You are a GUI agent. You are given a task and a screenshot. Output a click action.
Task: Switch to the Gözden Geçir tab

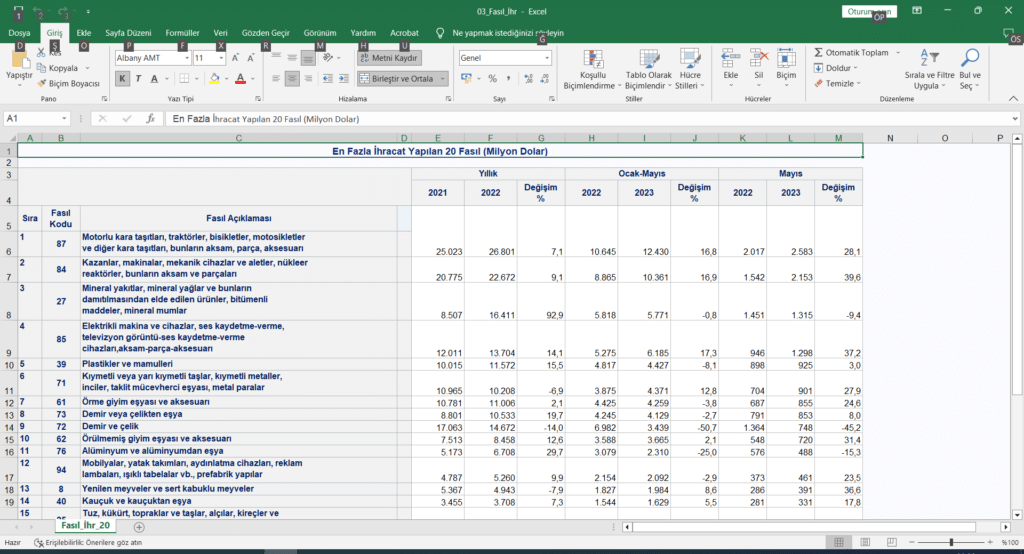coord(265,33)
